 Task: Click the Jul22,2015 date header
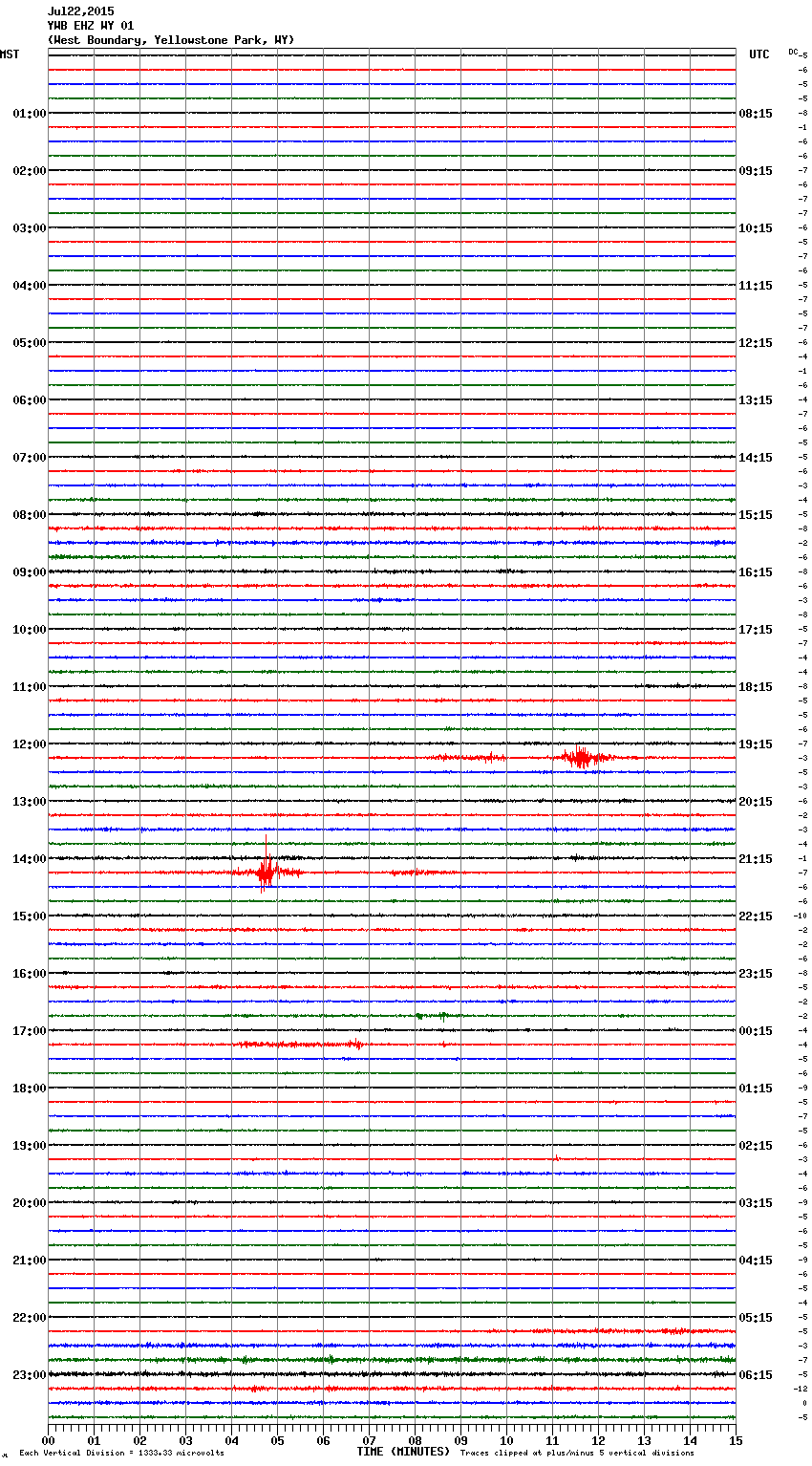click(80, 11)
